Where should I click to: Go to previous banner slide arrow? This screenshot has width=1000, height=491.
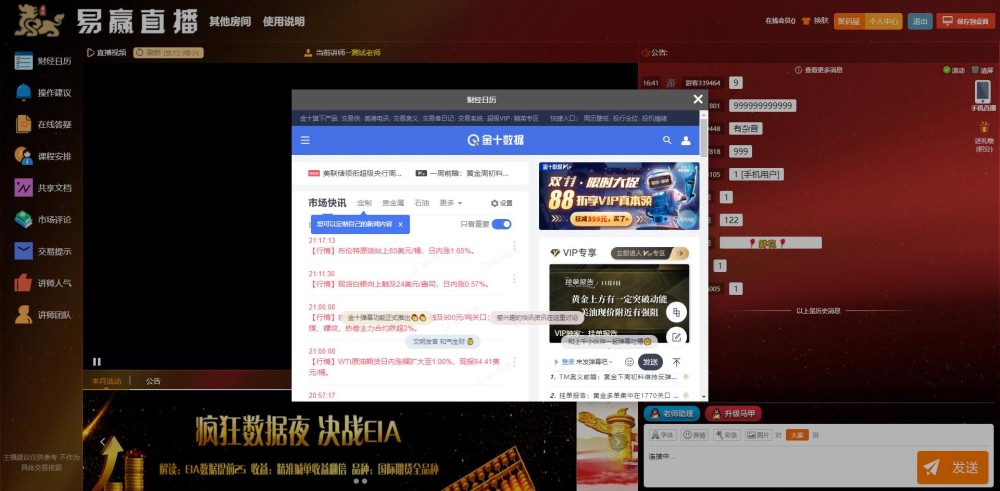tap(103, 441)
